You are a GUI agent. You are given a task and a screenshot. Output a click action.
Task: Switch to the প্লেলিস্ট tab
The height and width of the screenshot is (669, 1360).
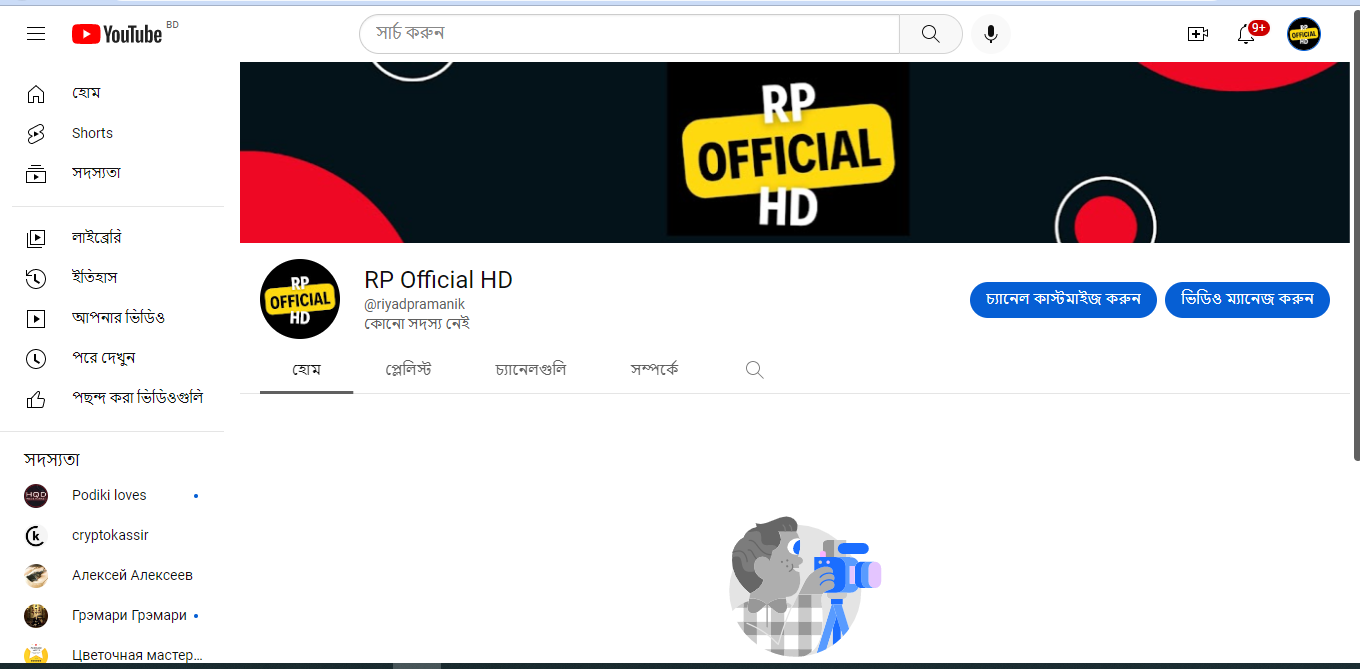408,370
